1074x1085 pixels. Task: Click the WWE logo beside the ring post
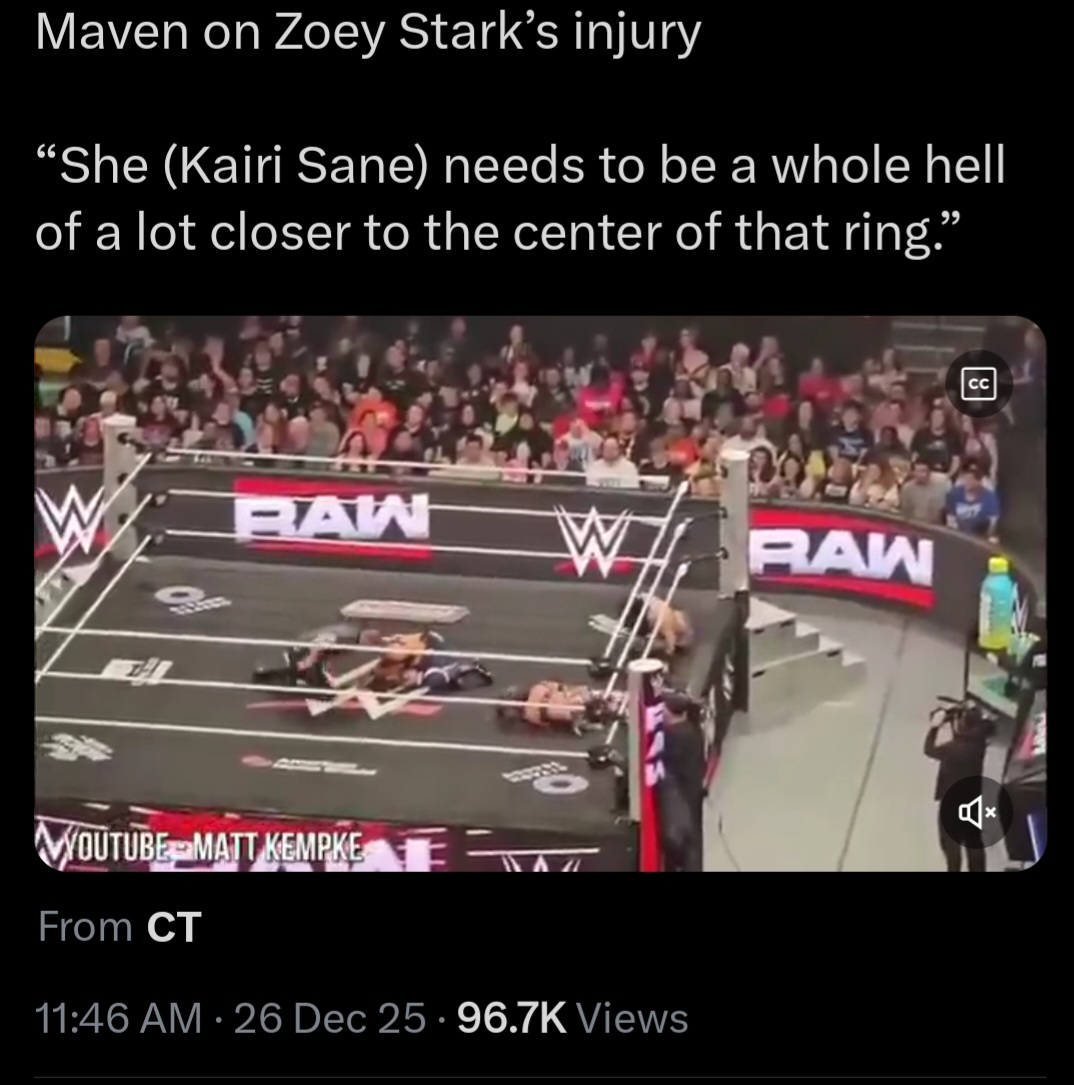[592, 542]
